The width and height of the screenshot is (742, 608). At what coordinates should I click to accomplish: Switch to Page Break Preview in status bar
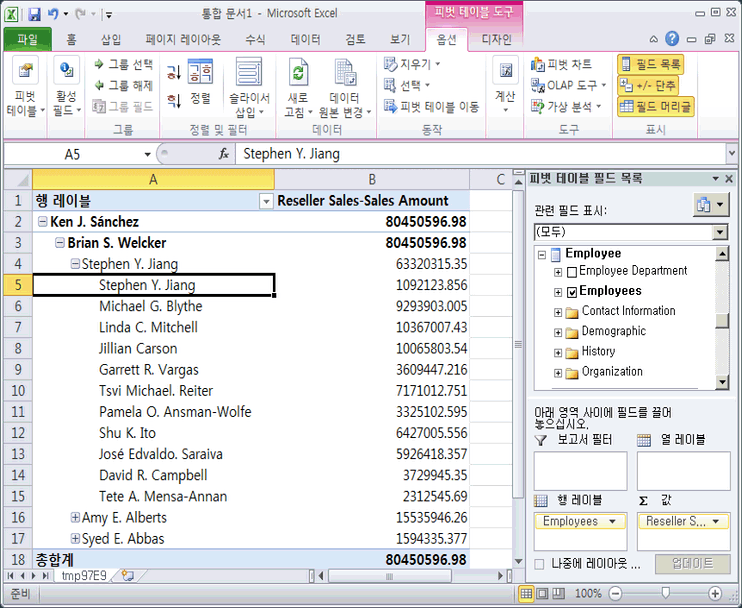(558, 593)
